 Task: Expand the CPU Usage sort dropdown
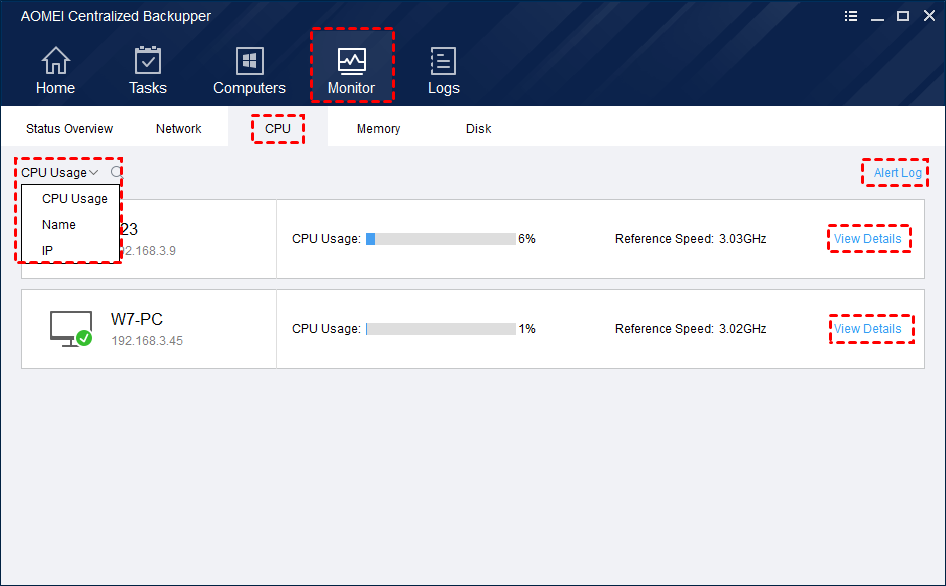click(x=59, y=173)
